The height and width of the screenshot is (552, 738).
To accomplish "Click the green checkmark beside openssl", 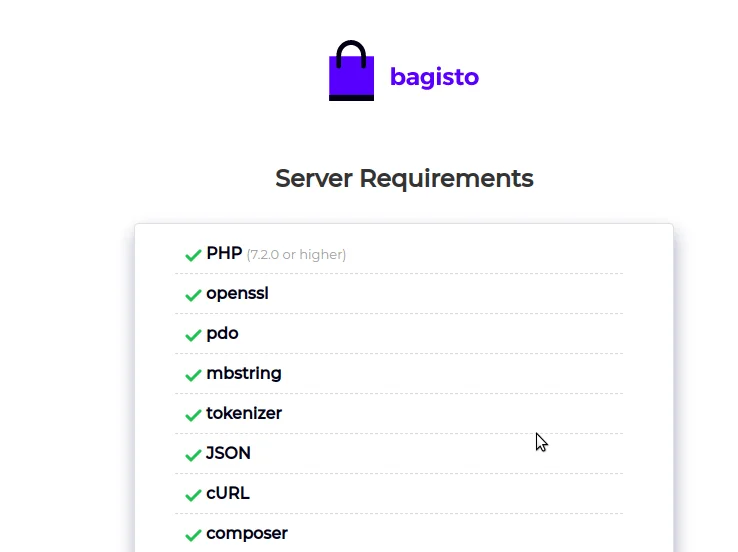I will (x=193, y=295).
